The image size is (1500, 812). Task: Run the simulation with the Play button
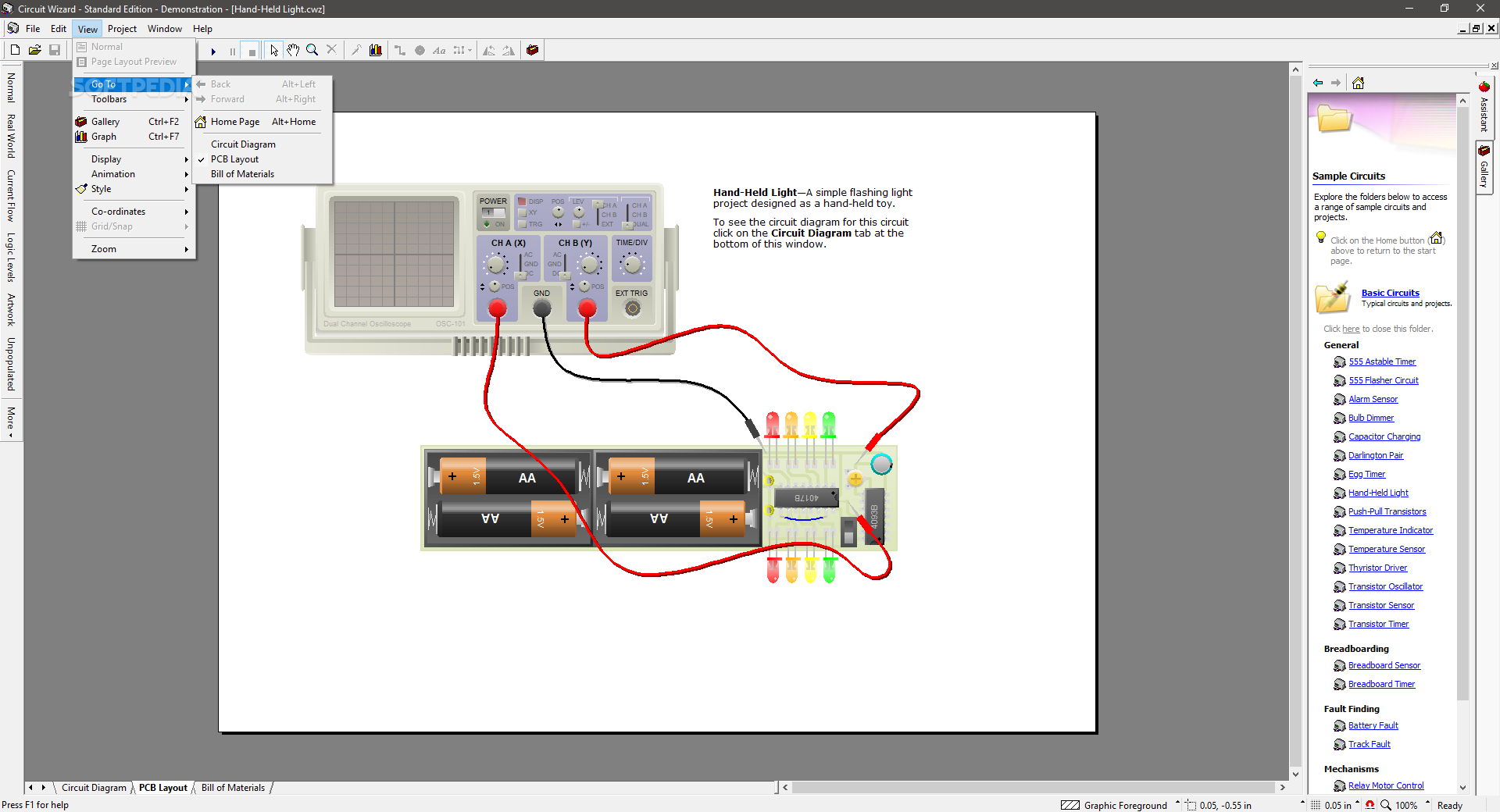[x=213, y=51]
